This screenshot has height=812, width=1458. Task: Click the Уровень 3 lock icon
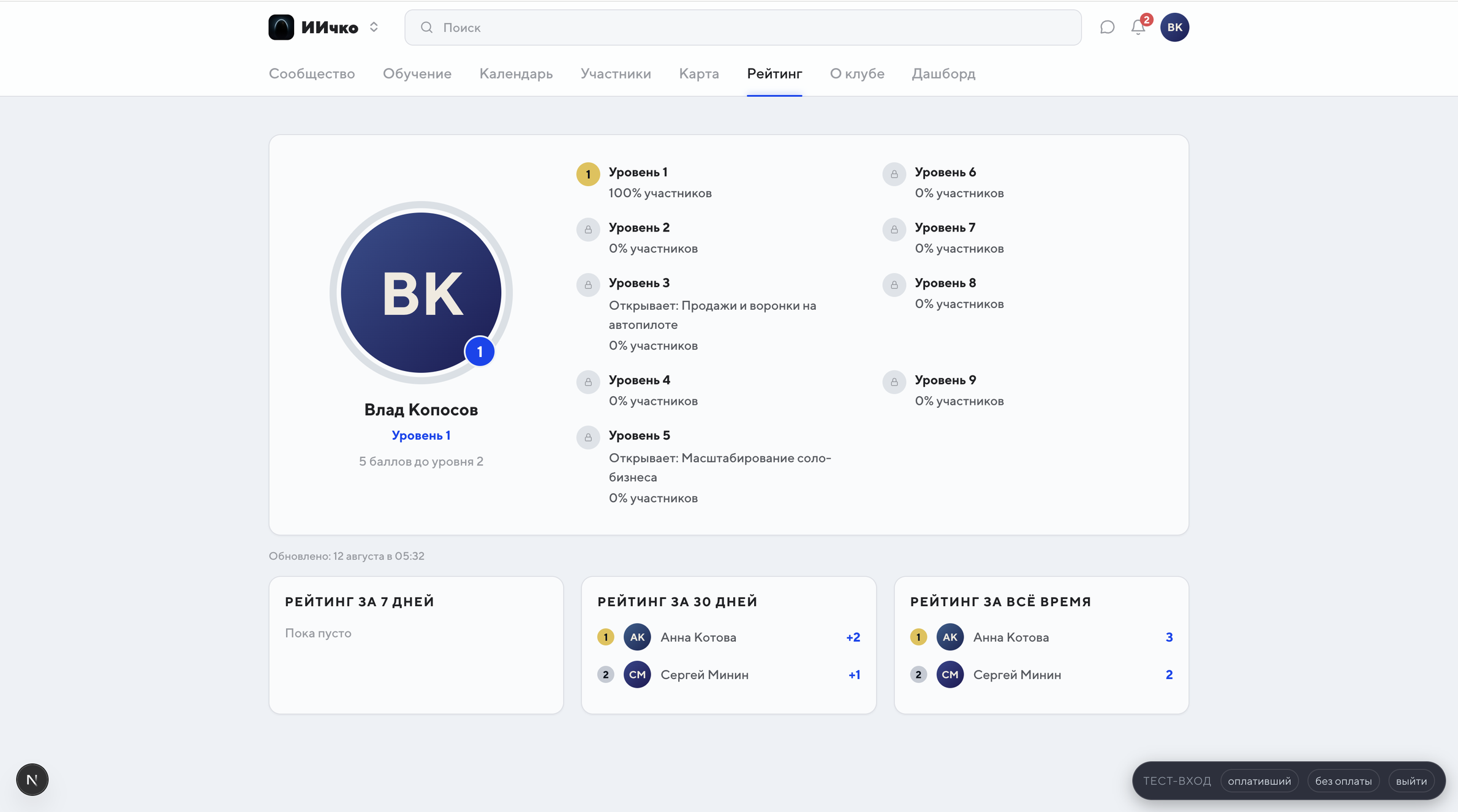tap(588, 285)
